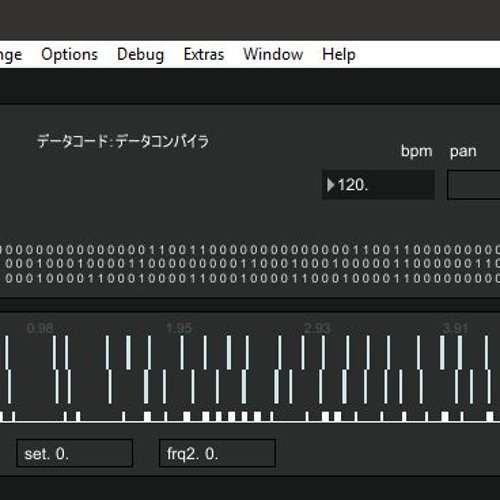This screenshot has height=500, width=500.
Task: Click the bpm number box showing 120.
Action: tap(378, 185)
